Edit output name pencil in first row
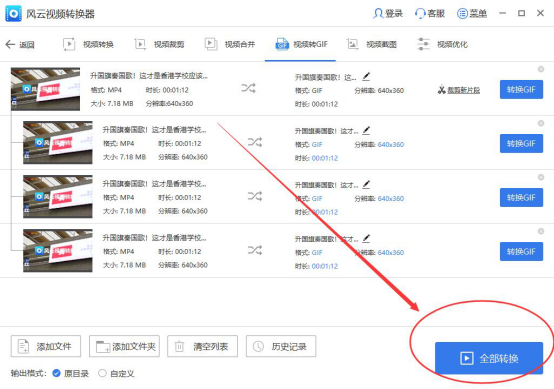This screenshot has width=554, height=389. pos(366,76)
